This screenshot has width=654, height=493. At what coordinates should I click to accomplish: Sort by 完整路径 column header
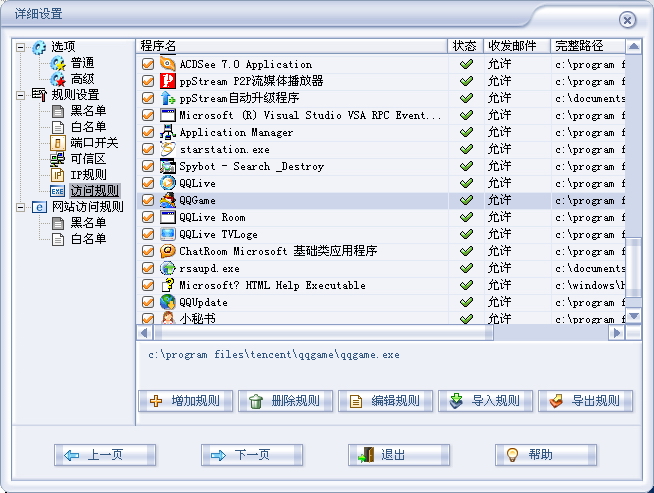(x=588, y=46)
